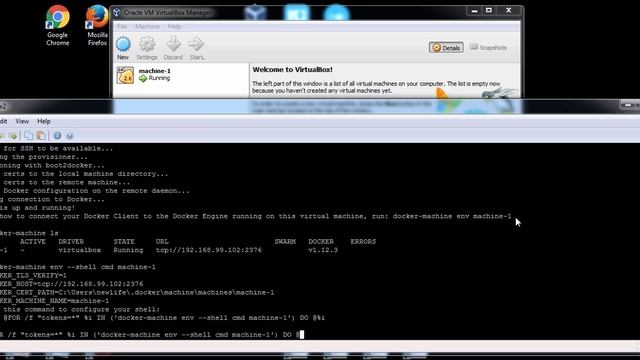Screen dimensions: 640x360
Task: Open Google Chrome desktop shortcut
Action: click(x=58, y=24)
